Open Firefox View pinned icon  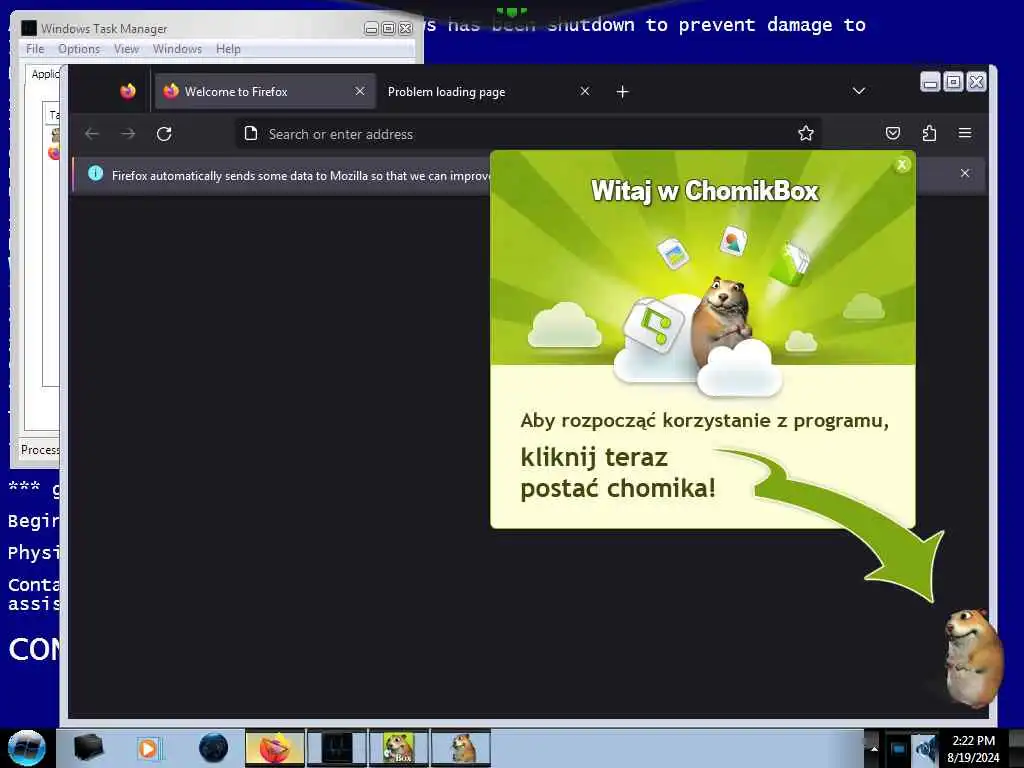128,91
